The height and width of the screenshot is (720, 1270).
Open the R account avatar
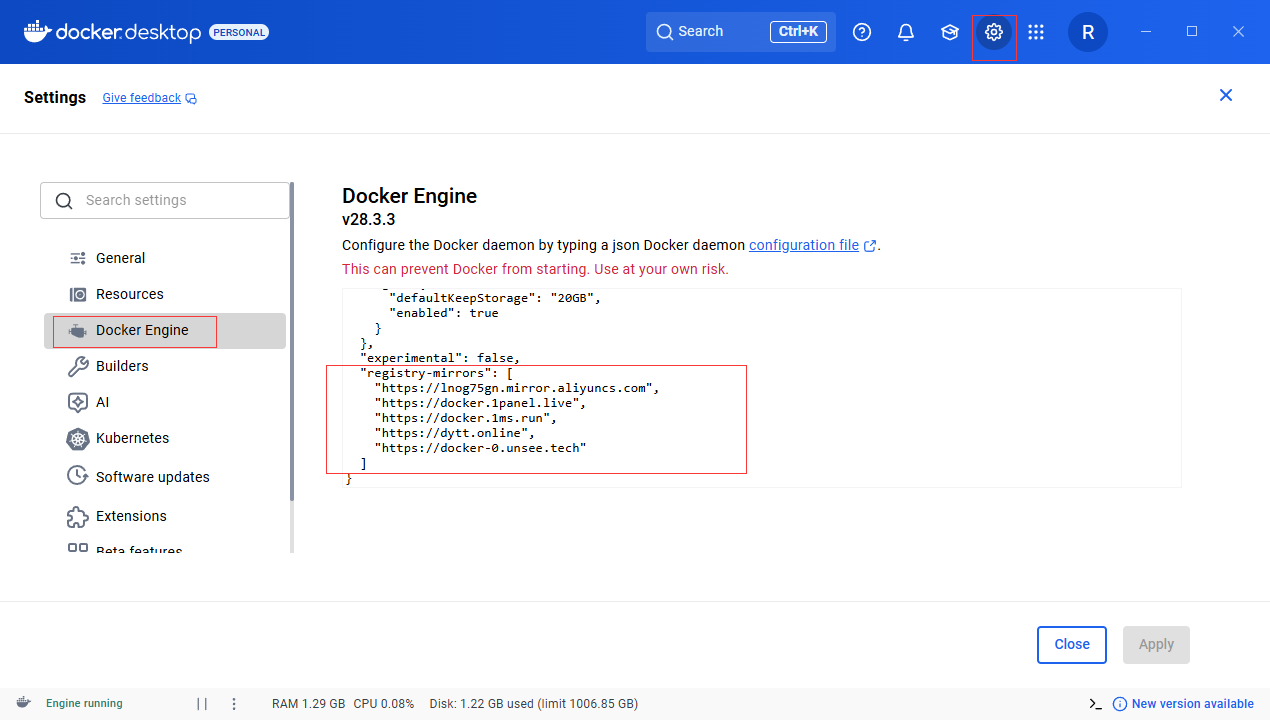pos(1088,32)
